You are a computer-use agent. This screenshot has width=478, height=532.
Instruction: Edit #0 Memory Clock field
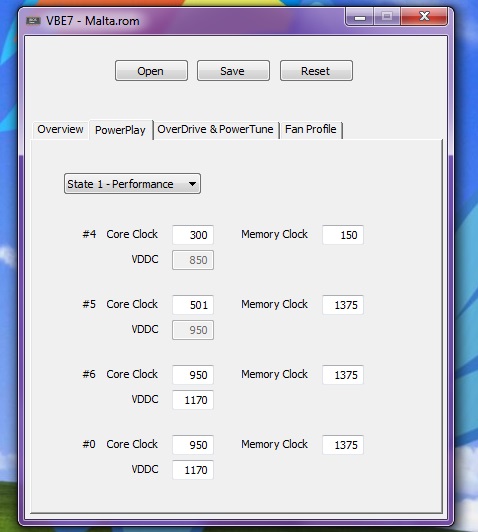[x=343, y=445]
